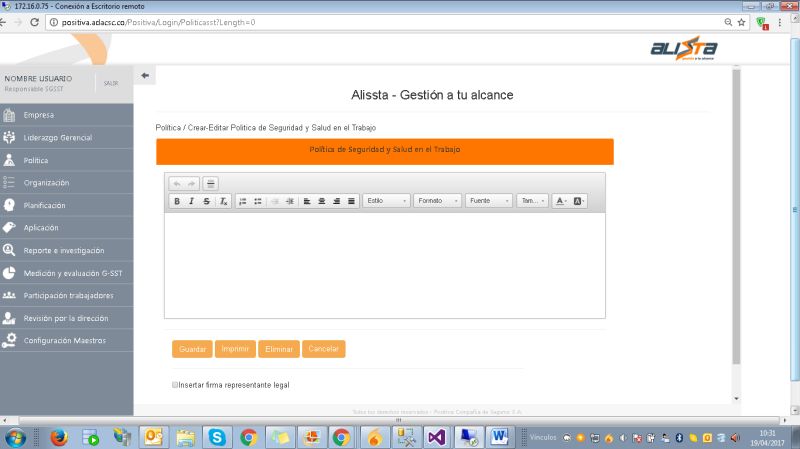Open the Política menu
Viewport: 800px width, 449px height.
click(x=66, y=160)
